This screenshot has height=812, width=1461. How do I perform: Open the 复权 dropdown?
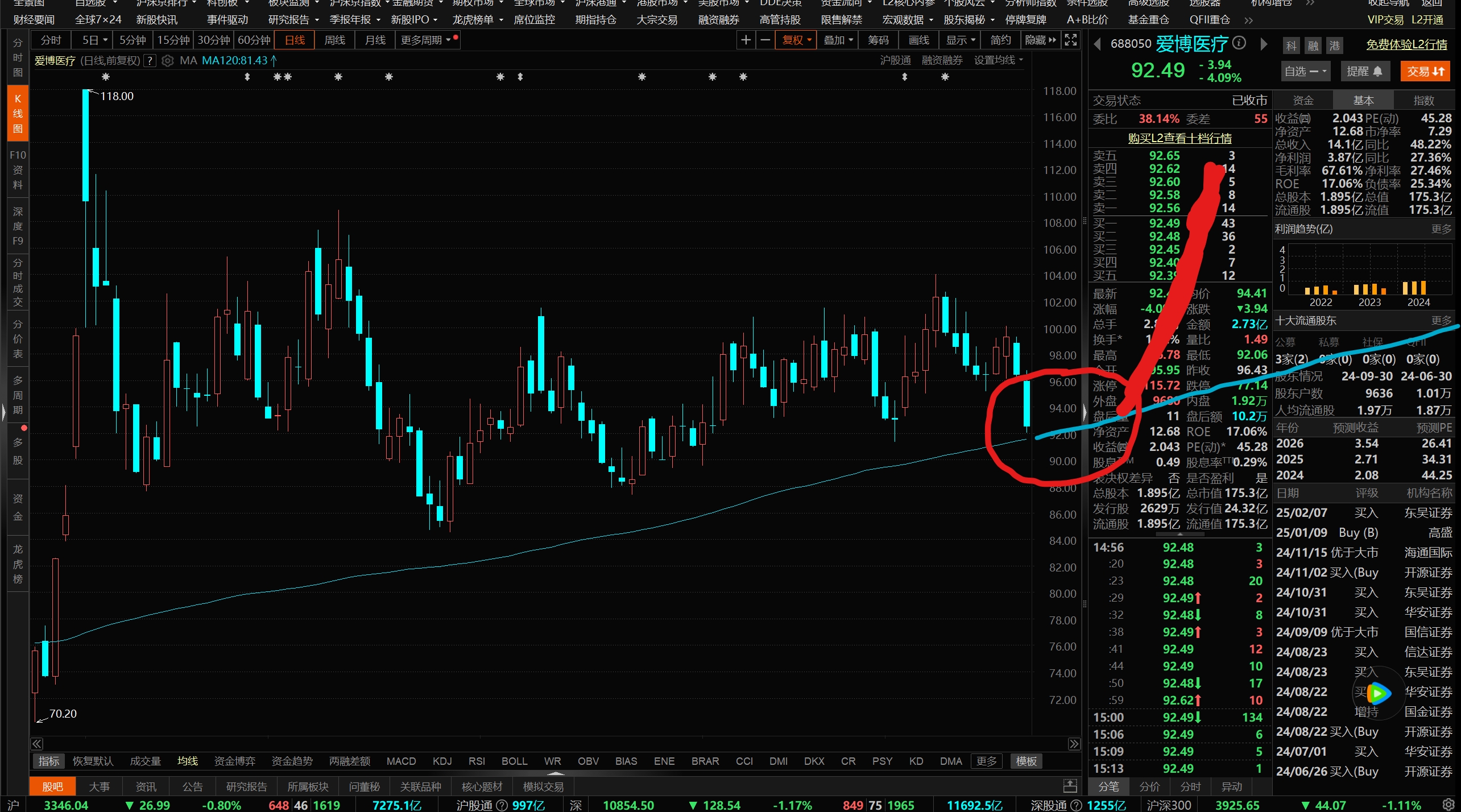point(796,40)
